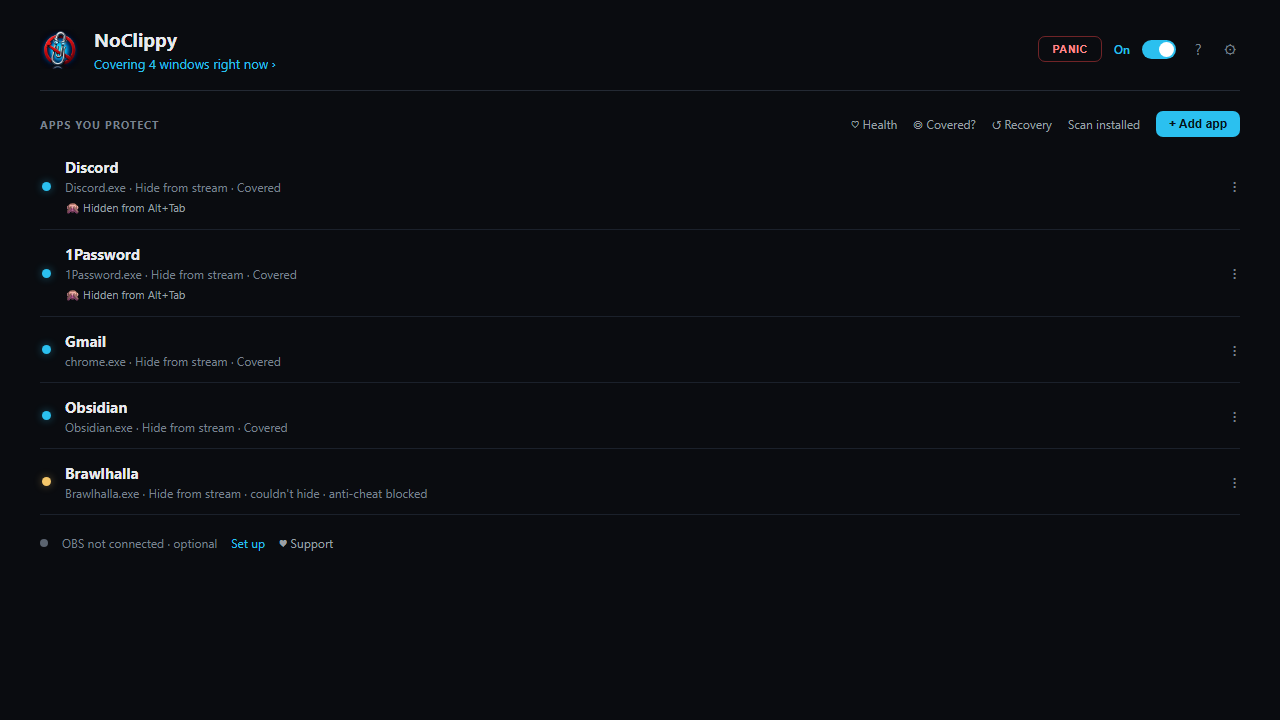Open Obsidian row's three-dot menu
Image resolution: width=1280 pixels, height=720 pixels.
point(1234,417)
